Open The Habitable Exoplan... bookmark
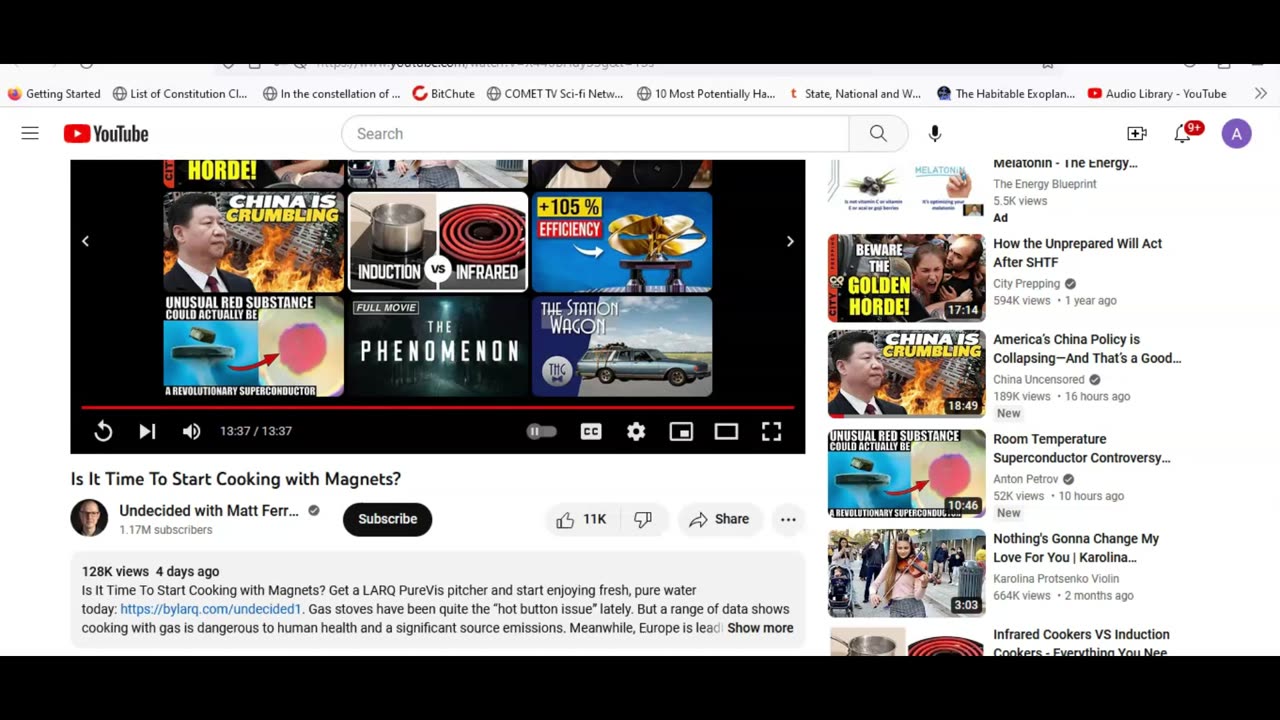The image size is (1280, 720). [x=1006, y=94]
